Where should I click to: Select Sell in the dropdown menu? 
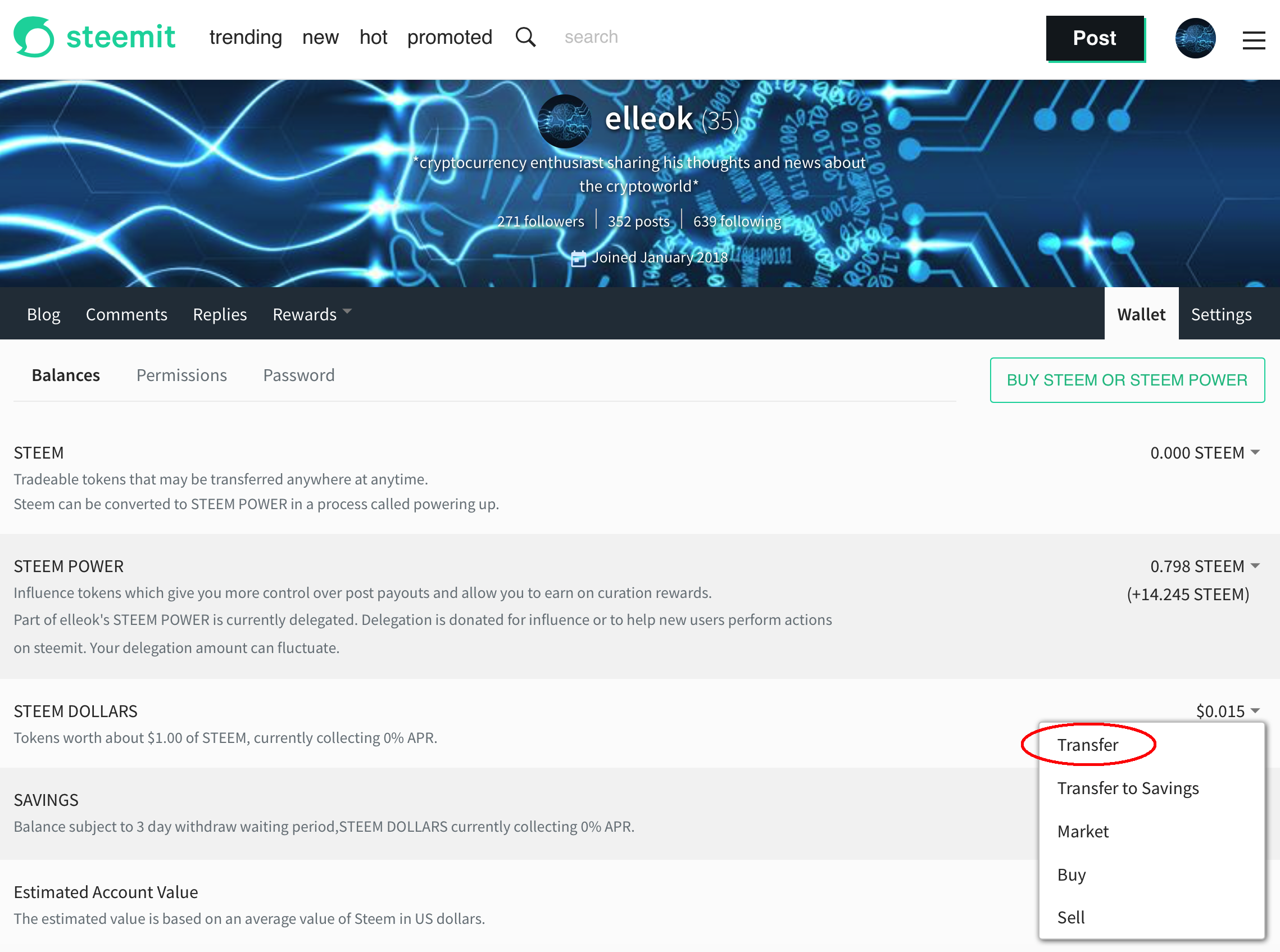pyautogui.click(x=1071, y=917)
